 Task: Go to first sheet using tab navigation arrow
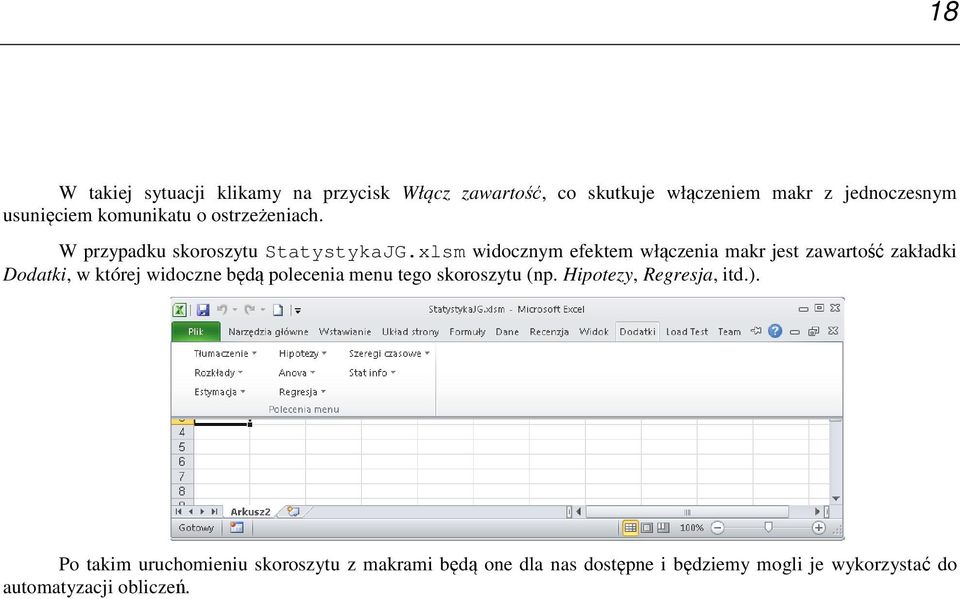tap(178, 511)
